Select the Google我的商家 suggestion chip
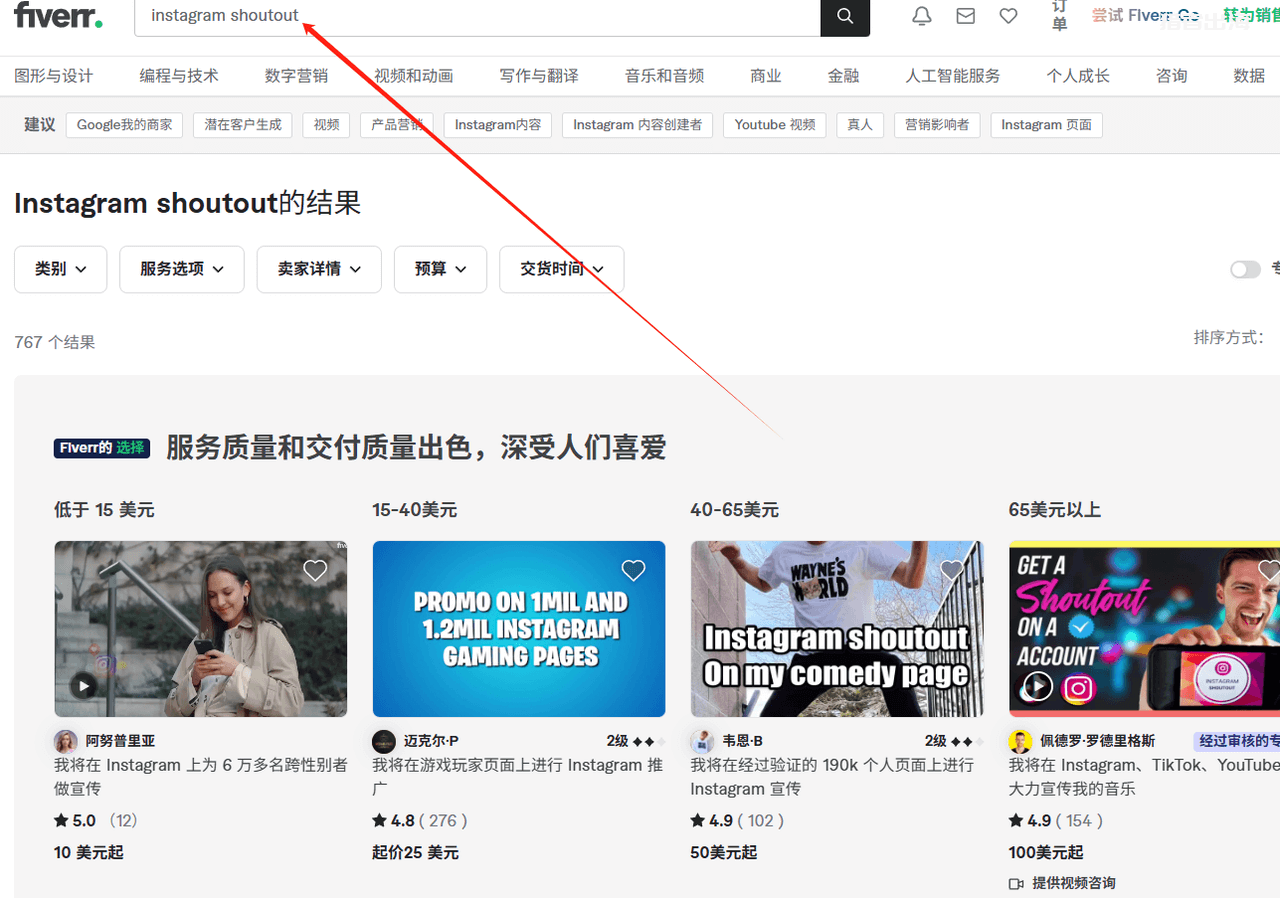This screenshot has height=898, width=1280. tap(125, 125)
